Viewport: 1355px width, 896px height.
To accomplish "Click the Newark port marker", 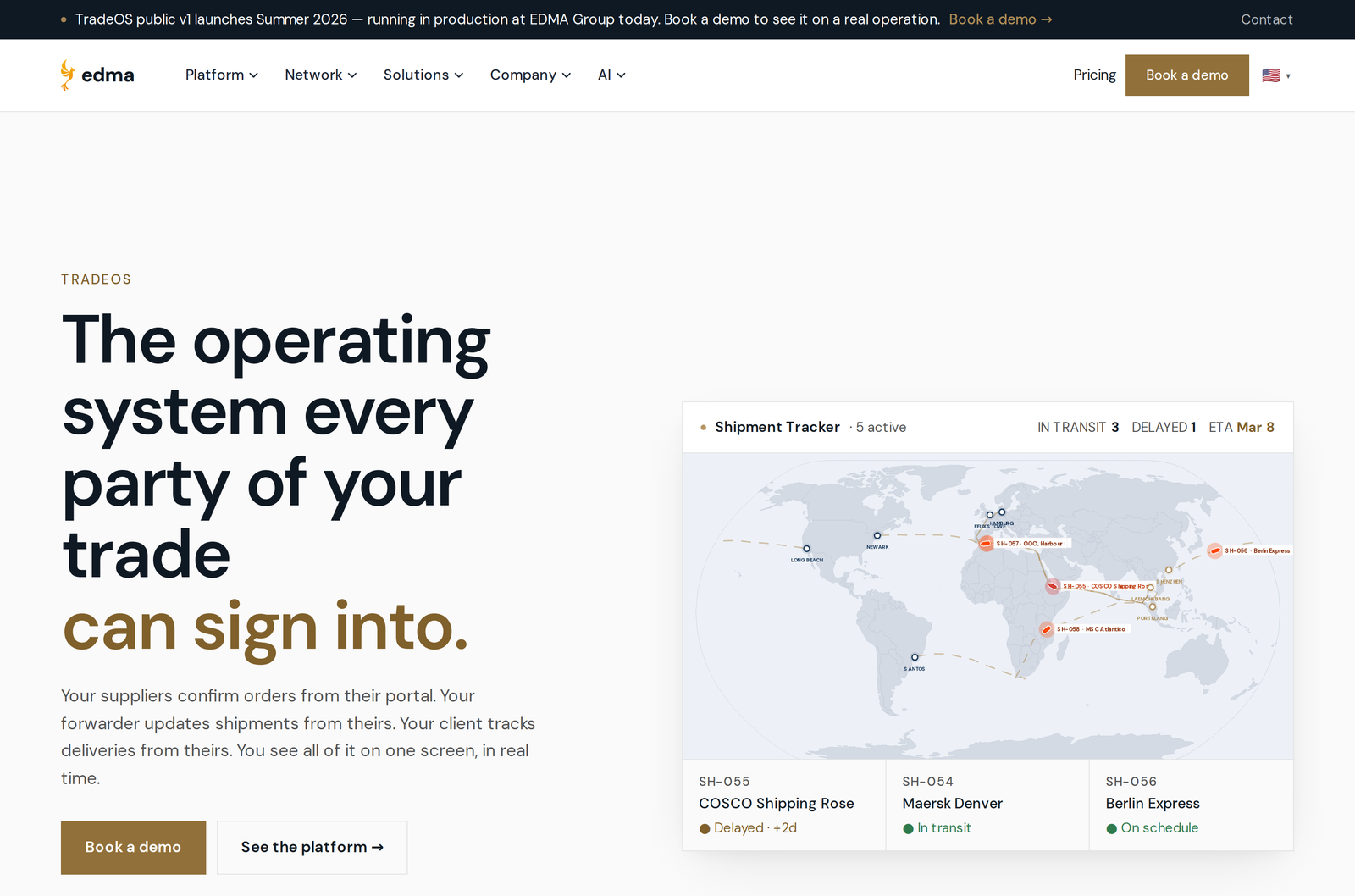I will click(x=877, y=535).
